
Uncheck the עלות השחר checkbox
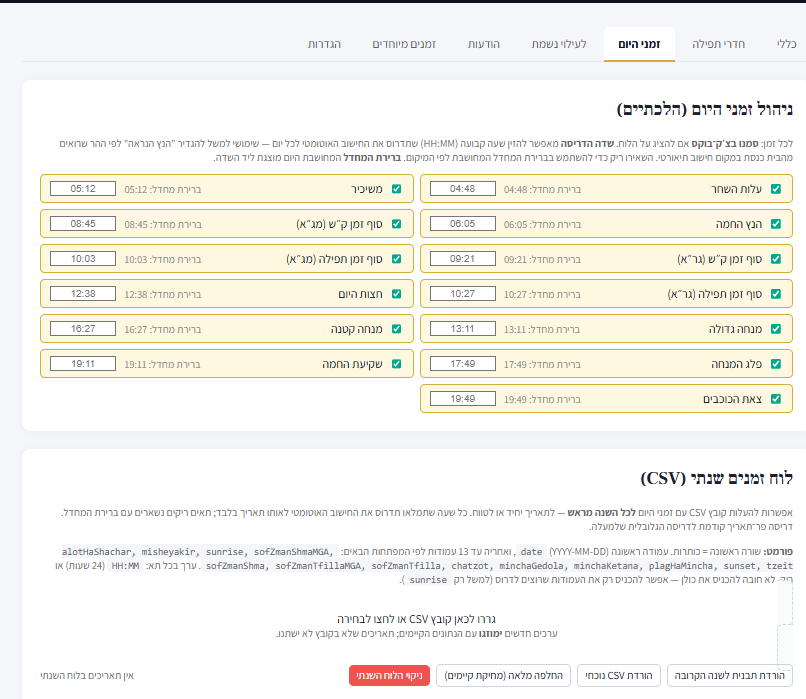pos(776,188)
